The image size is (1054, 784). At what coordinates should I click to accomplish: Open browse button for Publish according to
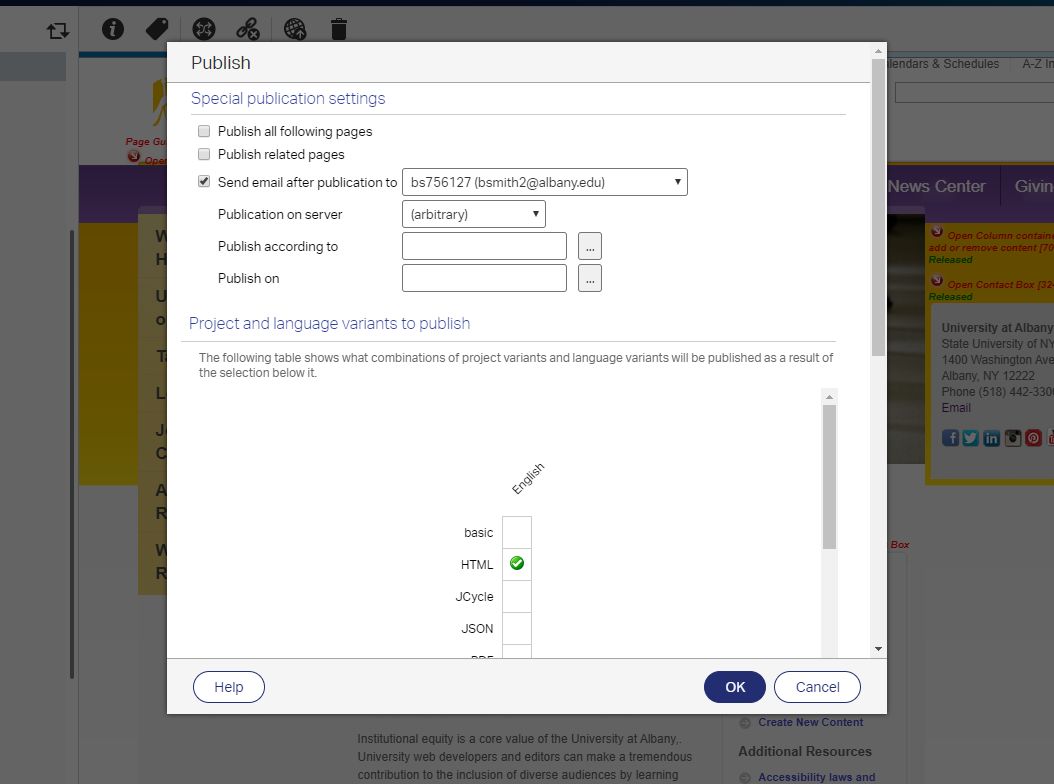click(x=590, y=246)
